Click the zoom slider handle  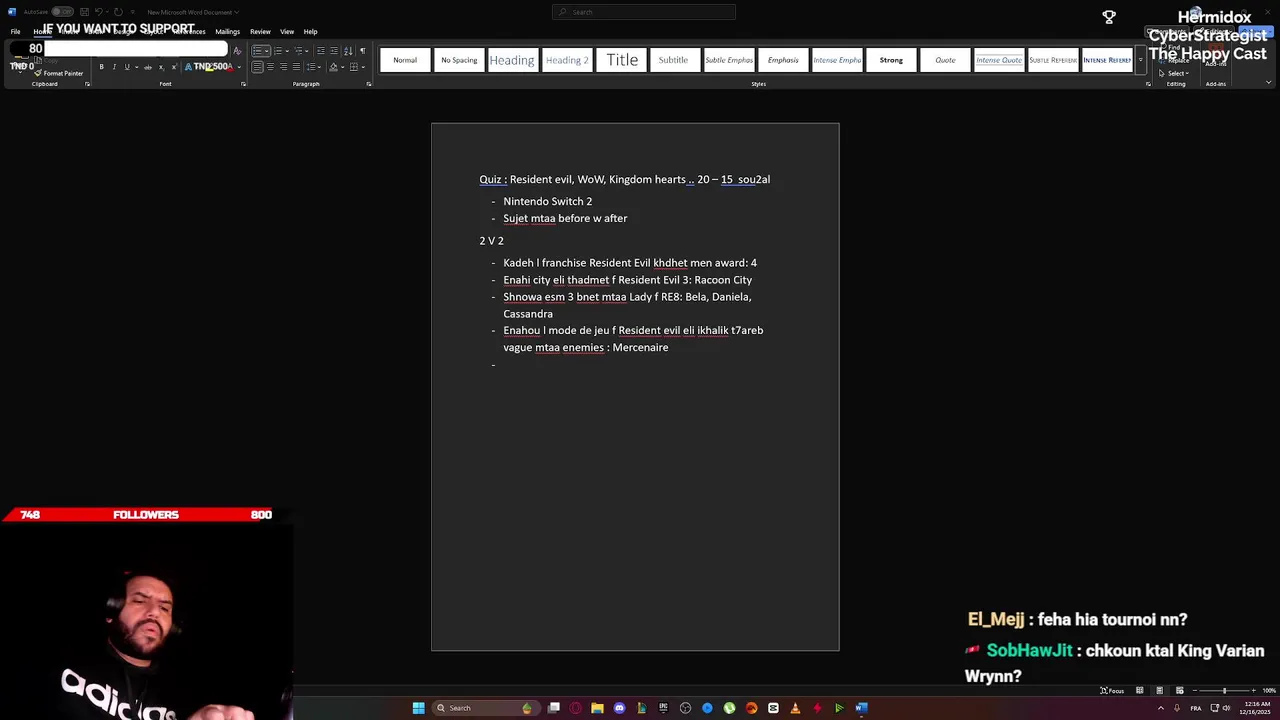pos(1224,690)
